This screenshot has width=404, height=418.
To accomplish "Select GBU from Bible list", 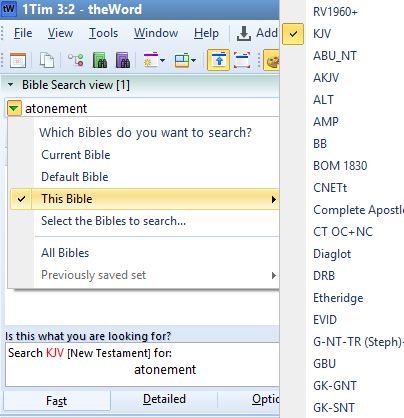I will [x=324, y=364].
